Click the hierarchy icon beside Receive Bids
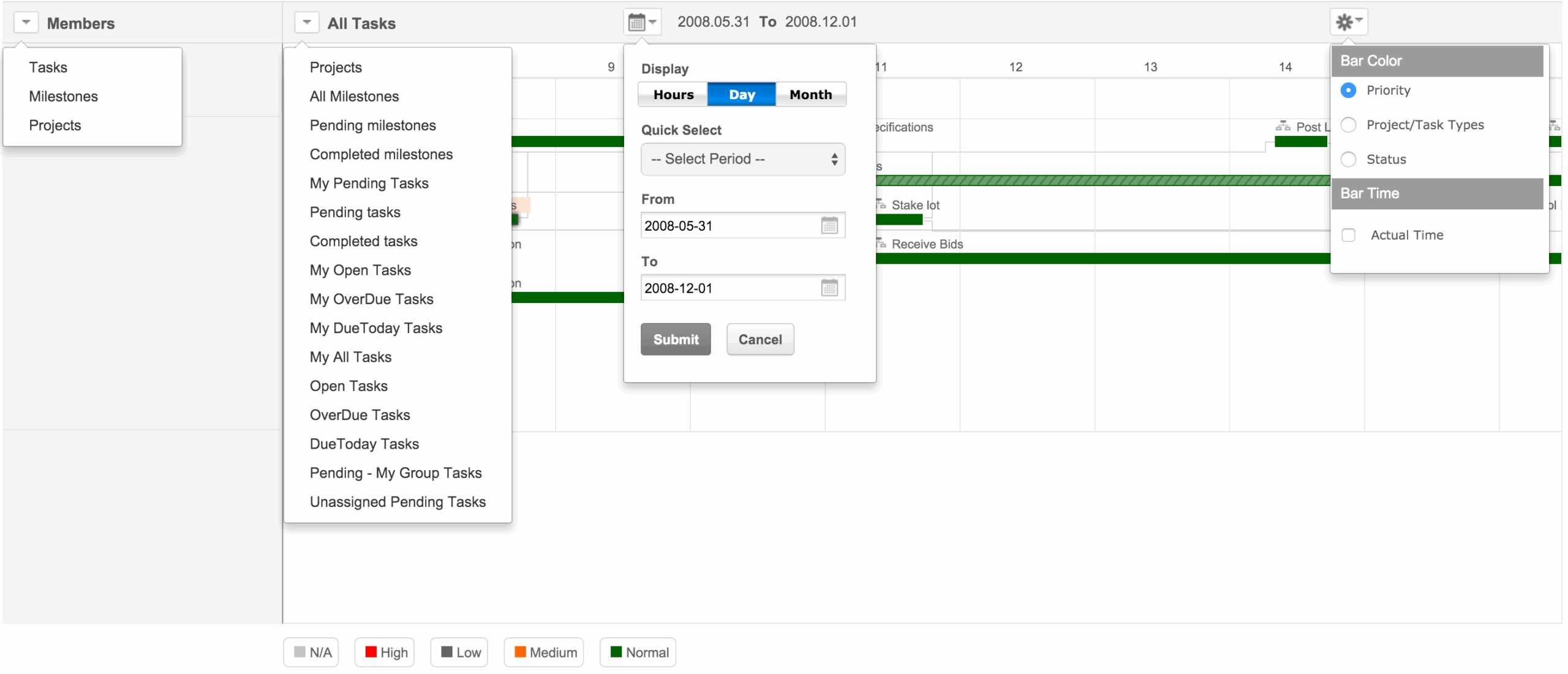Screen dimensions: 1568x674 (880, 242)
